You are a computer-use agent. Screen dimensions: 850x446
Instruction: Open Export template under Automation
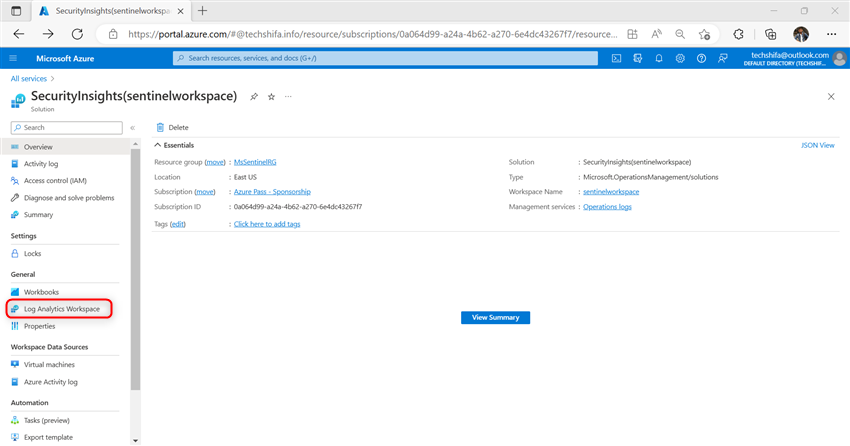[65, 437]
